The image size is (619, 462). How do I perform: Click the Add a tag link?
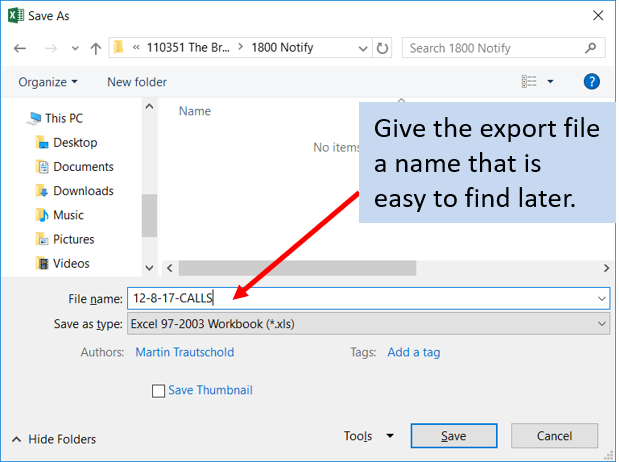click(413, 352)
